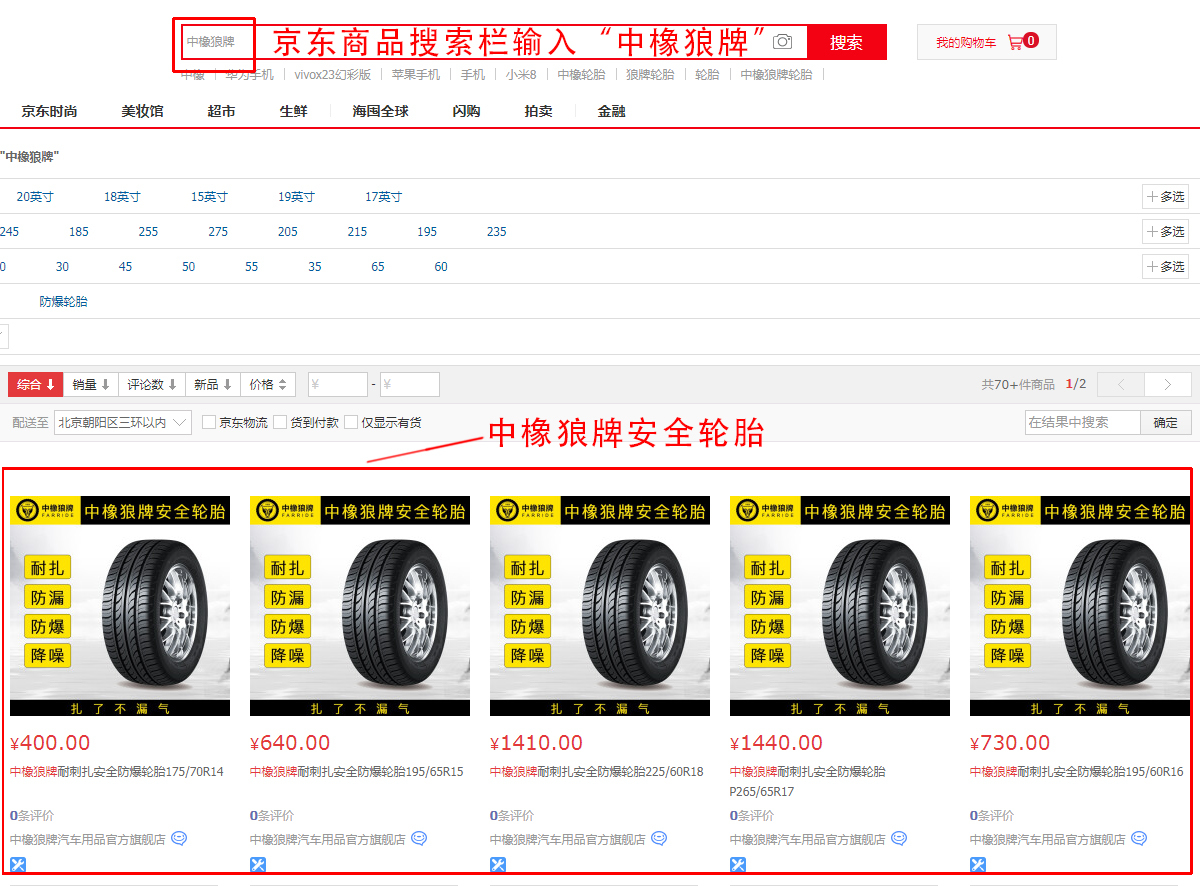The image size is (1200, 886).
Task: Open product title ending in 175/70R14
Action: click(117, 772)
